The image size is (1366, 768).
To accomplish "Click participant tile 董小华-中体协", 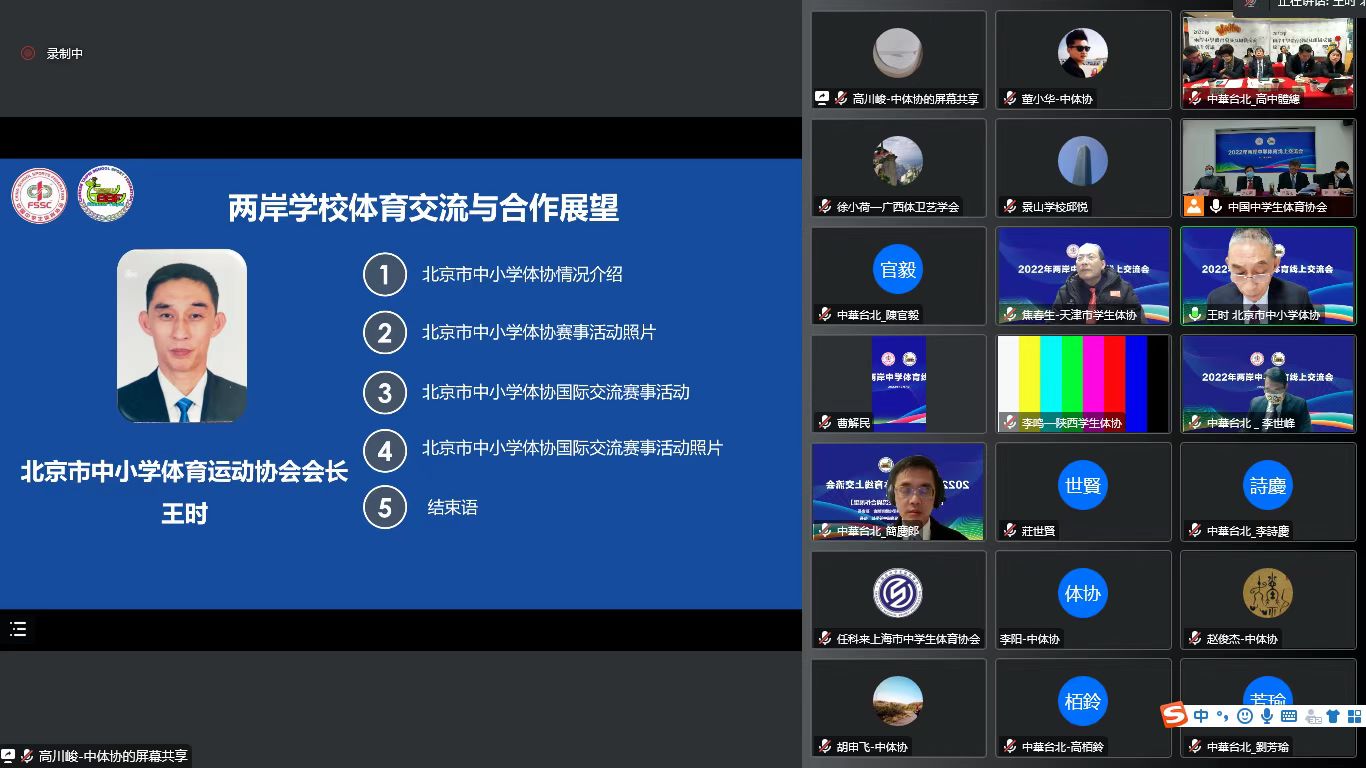I will point(1083,60).
